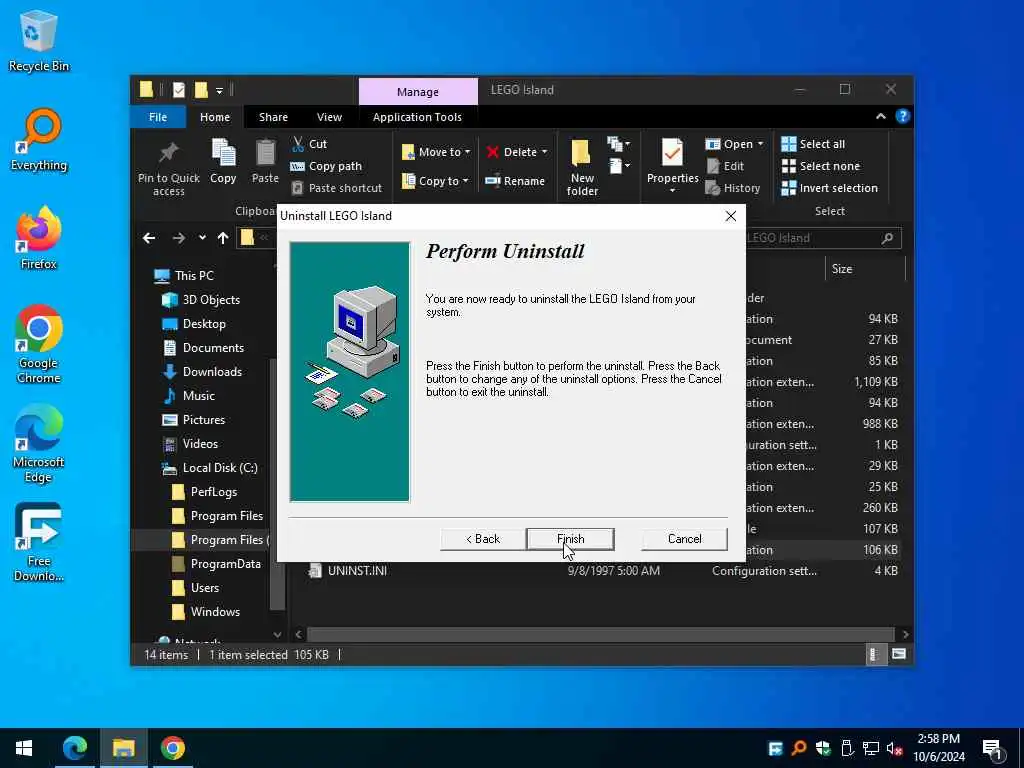Click Paste shortcut in the ribbon
The width and height of the screenshot is (1024, 768).
(336, 188)
